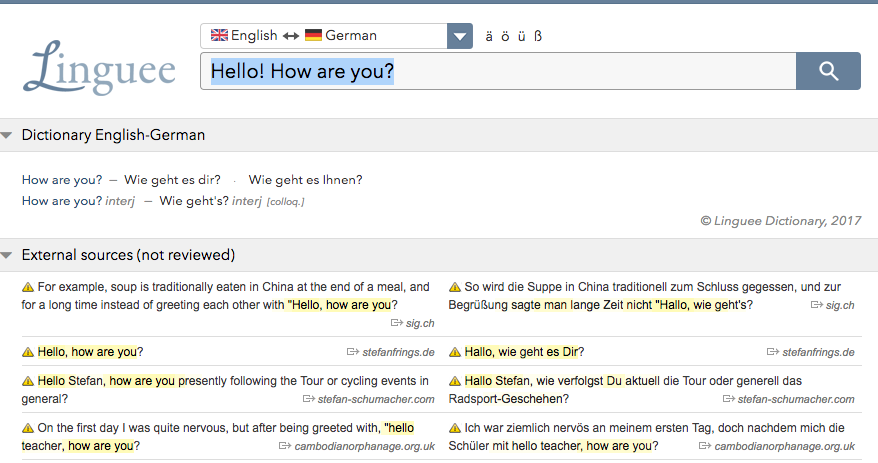The image size is (878, 463).
Task: Open the English-German language dropdown arrow
Action: pyautogui.click(x=459, y=36)
